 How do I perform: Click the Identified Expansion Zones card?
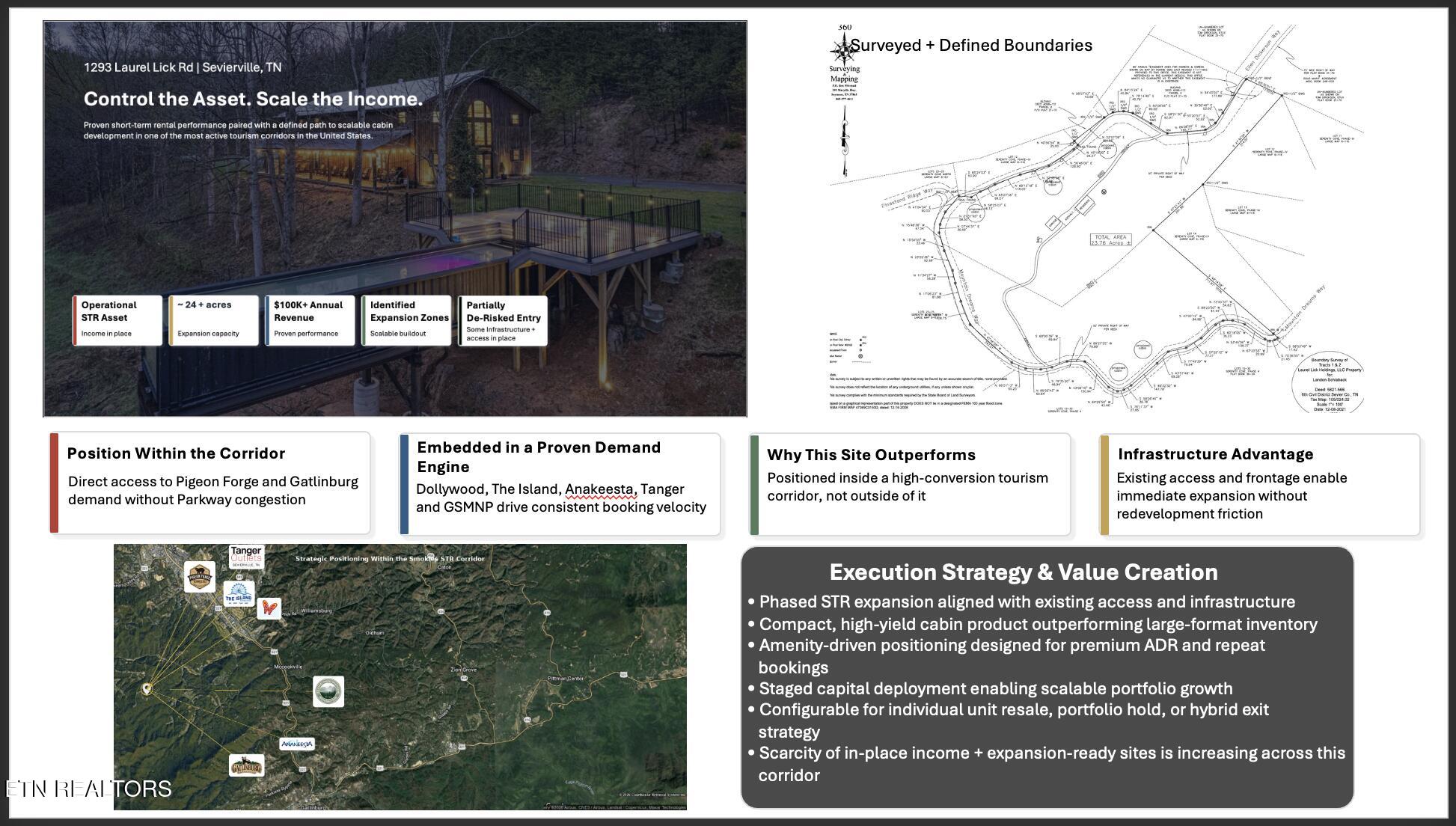pos(406,320)
